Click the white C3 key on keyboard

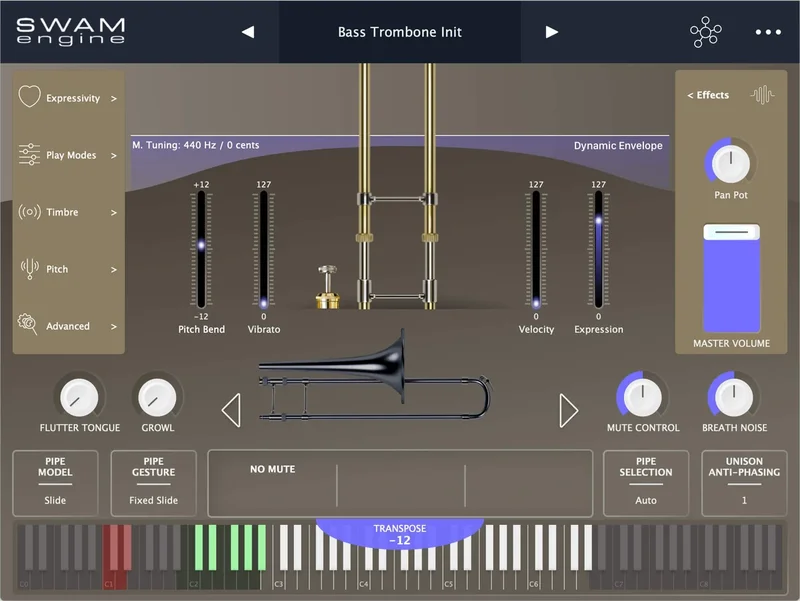click(x=279, y=580)
